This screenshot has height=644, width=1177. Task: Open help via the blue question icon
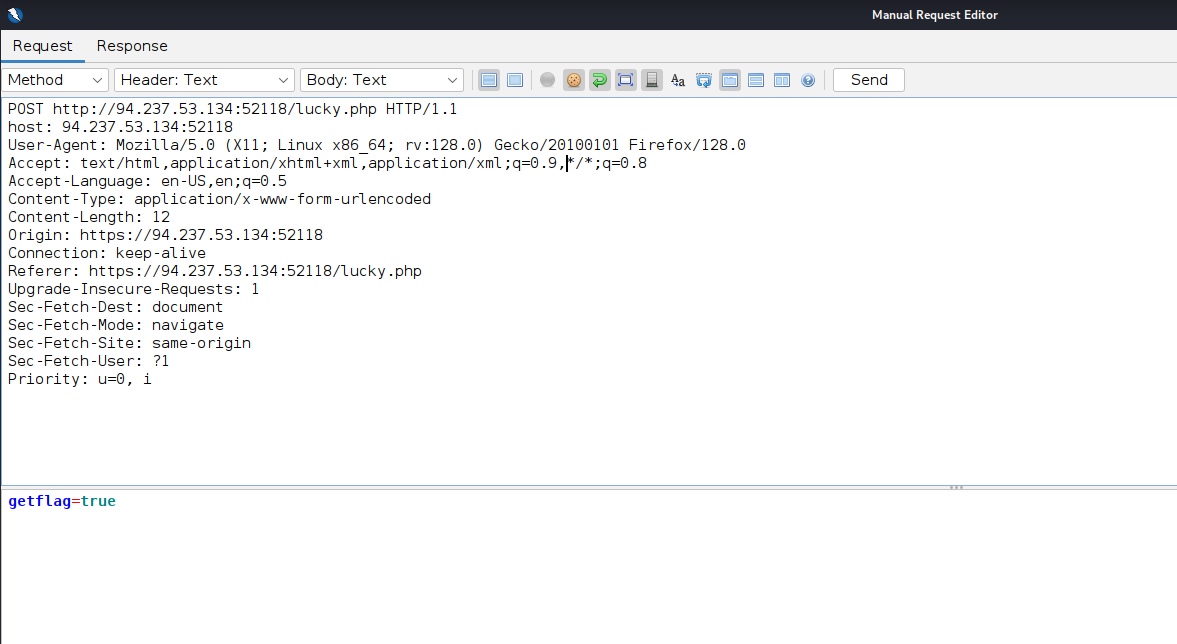pos(808,80)
